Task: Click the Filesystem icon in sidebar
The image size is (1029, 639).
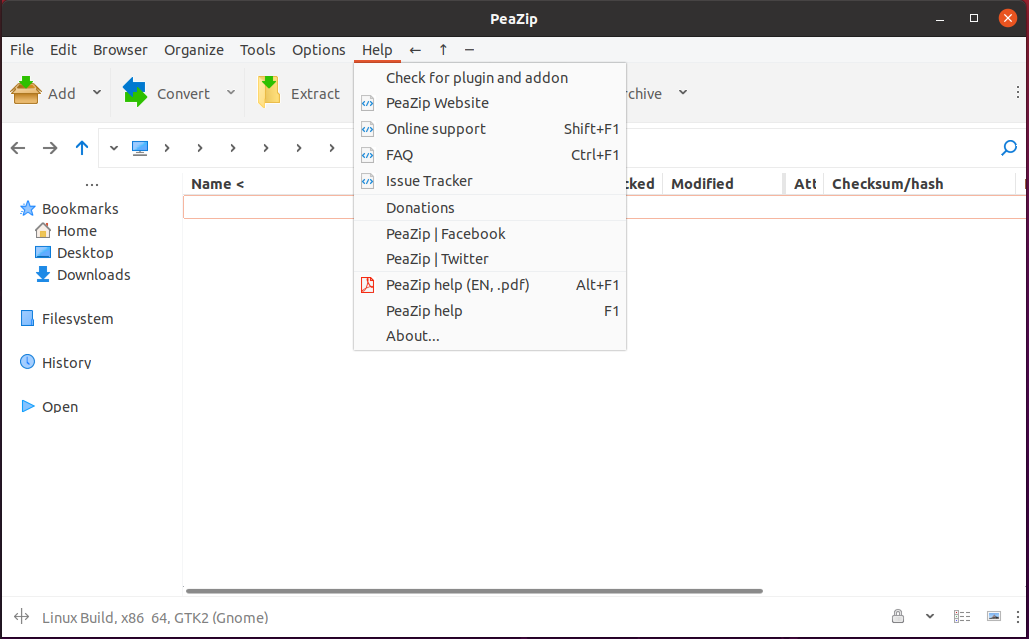Action: click(28, 318)
